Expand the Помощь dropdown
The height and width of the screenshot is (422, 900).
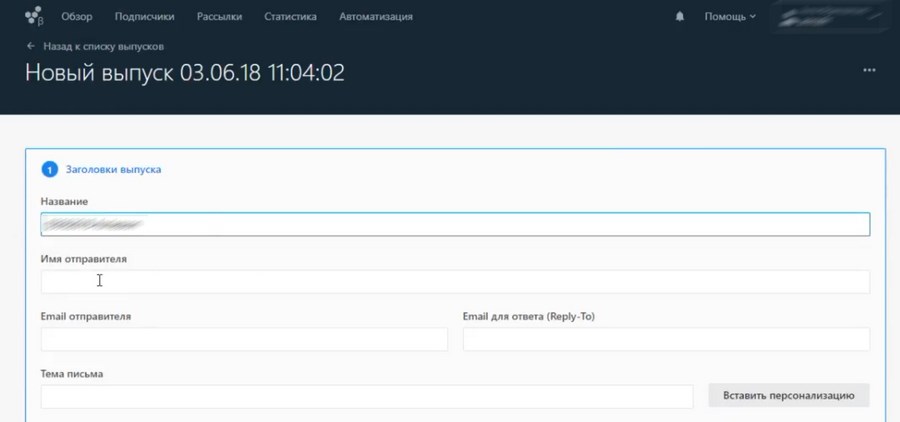[730, 17]
